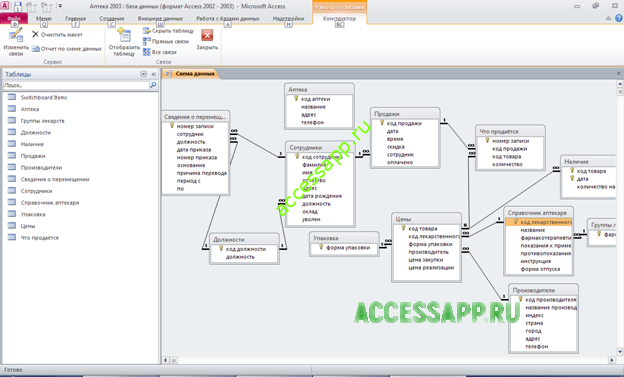Click vertical scrollbar down arrow
The image size is (624, 377).
620,352
